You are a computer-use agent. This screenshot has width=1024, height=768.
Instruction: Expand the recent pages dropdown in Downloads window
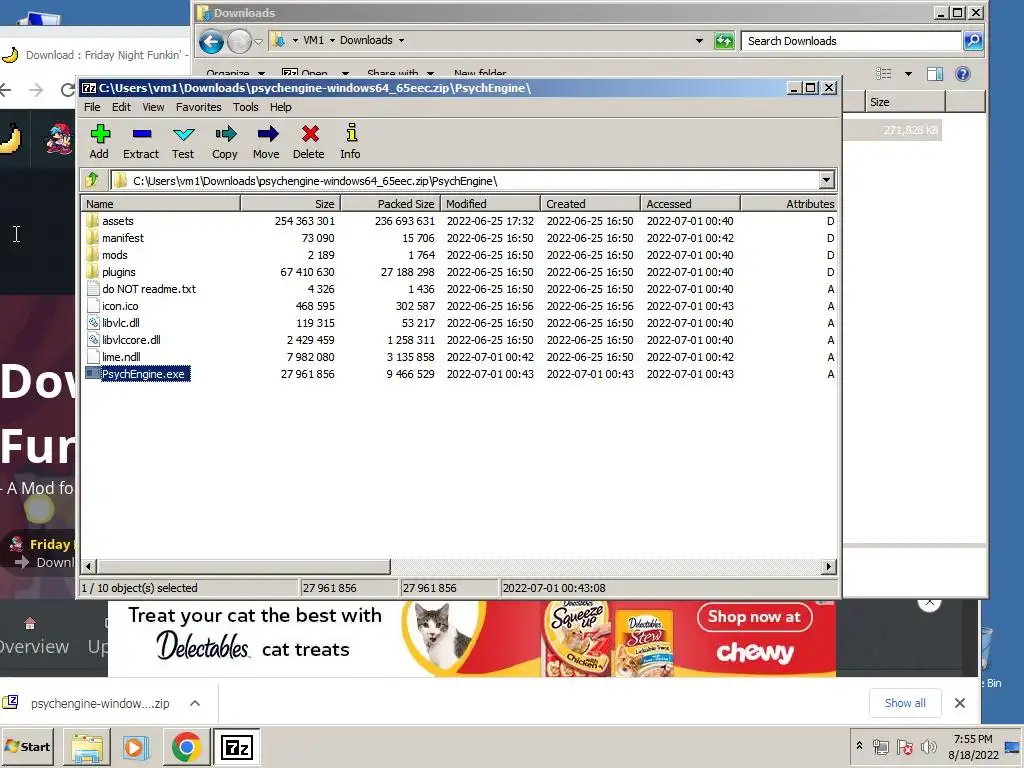click(258, 42)
